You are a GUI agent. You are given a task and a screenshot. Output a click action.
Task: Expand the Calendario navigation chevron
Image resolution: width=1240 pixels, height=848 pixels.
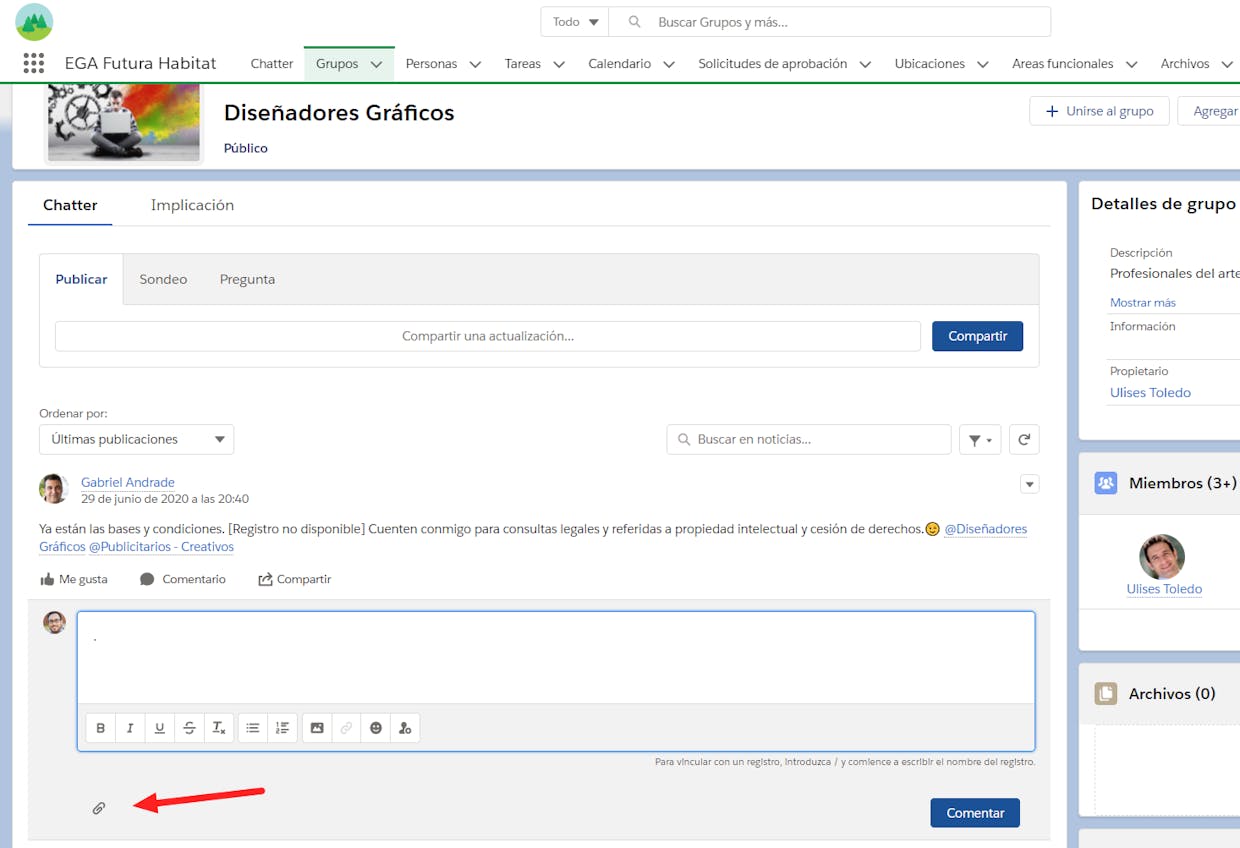669,64
